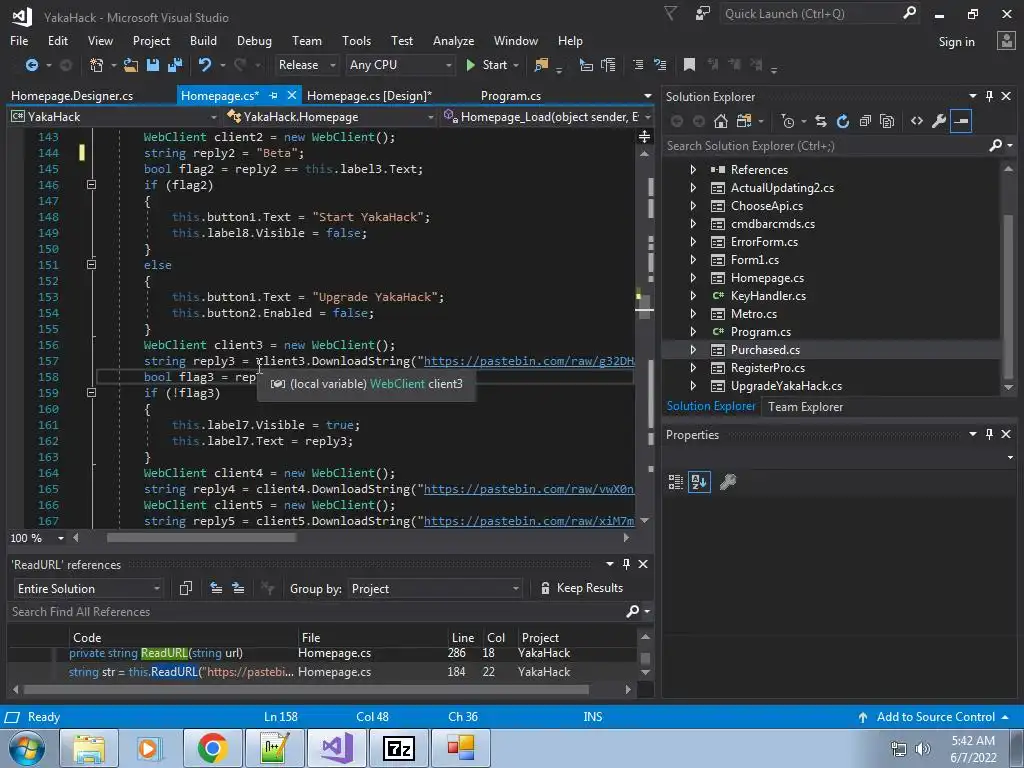Open Properties wrench in Solution Explorer toolbar
The image size is (1024, 768).
[938, 121]
